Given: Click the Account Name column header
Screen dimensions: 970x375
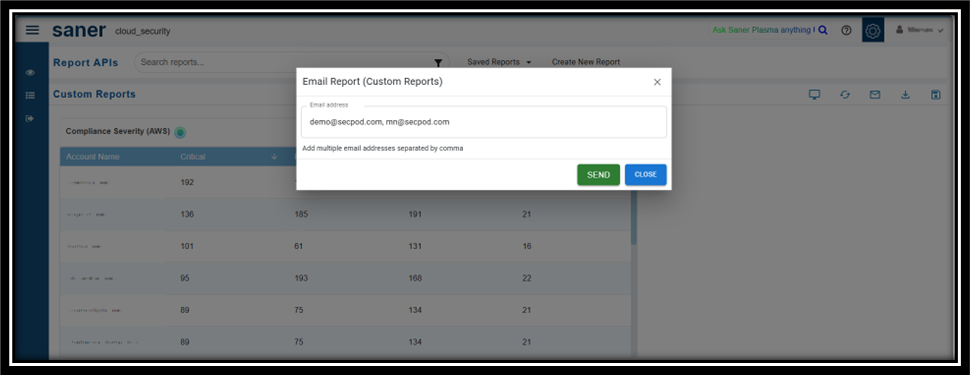Looking at the screenshot, I should [x=93, y=157].
